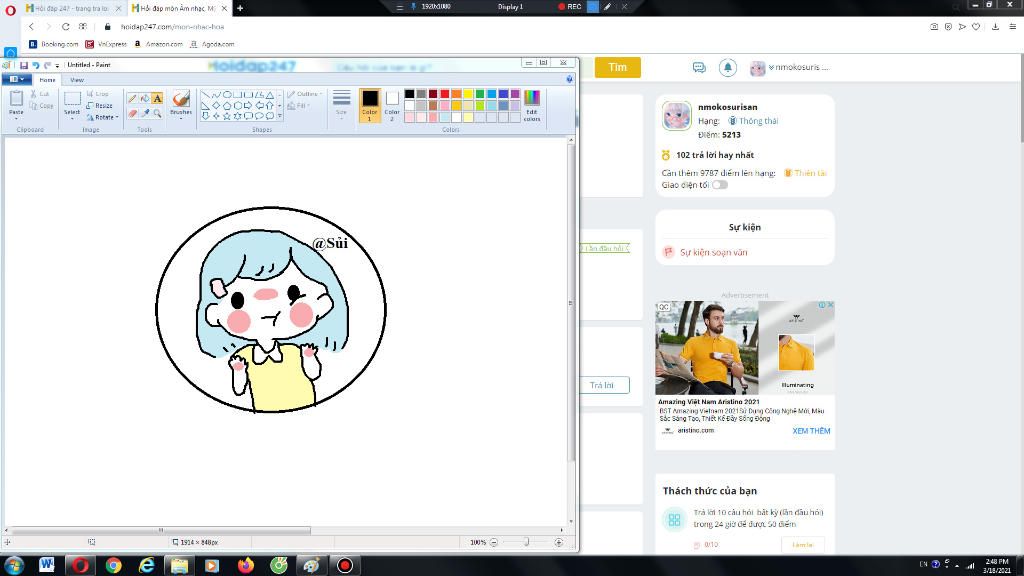Select the Color picker eyedropper tool
Image resolution: width=1024 pixels, height=576 pixels.
[x=145, y=113]
